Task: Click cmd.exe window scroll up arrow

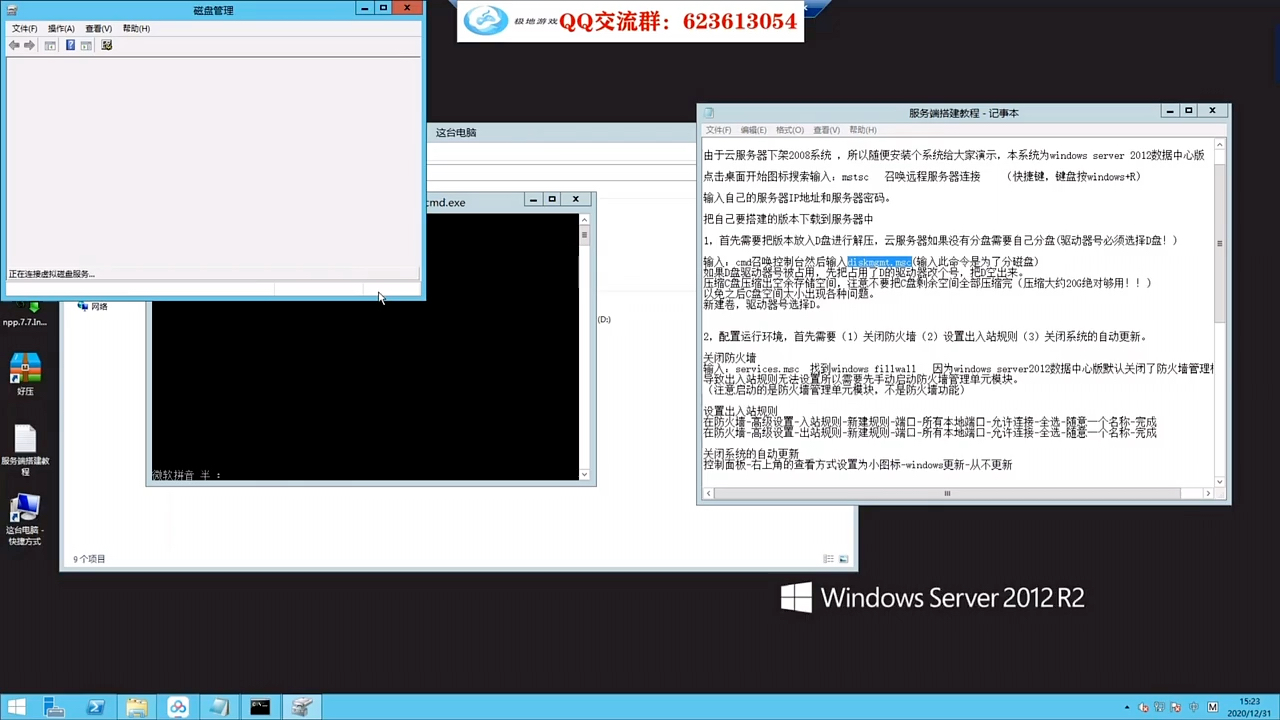Action: point(584,220)
